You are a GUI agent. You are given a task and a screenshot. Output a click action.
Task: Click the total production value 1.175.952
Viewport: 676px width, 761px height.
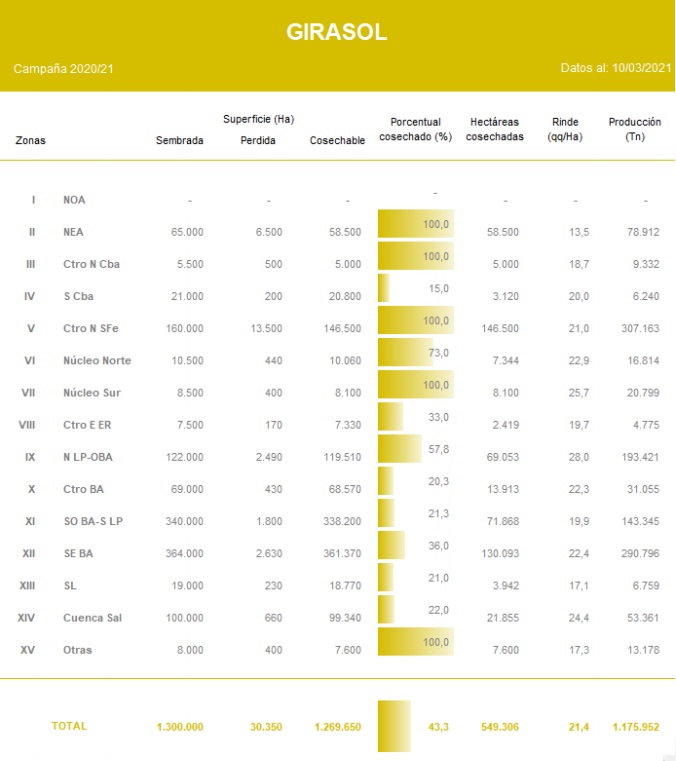pyautogui.click(x=634, y=727)
